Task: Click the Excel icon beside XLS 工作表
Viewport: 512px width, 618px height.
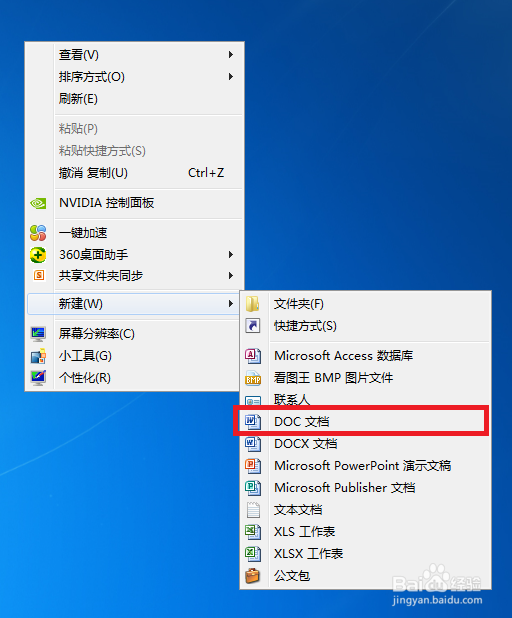Action: [253, 532]
